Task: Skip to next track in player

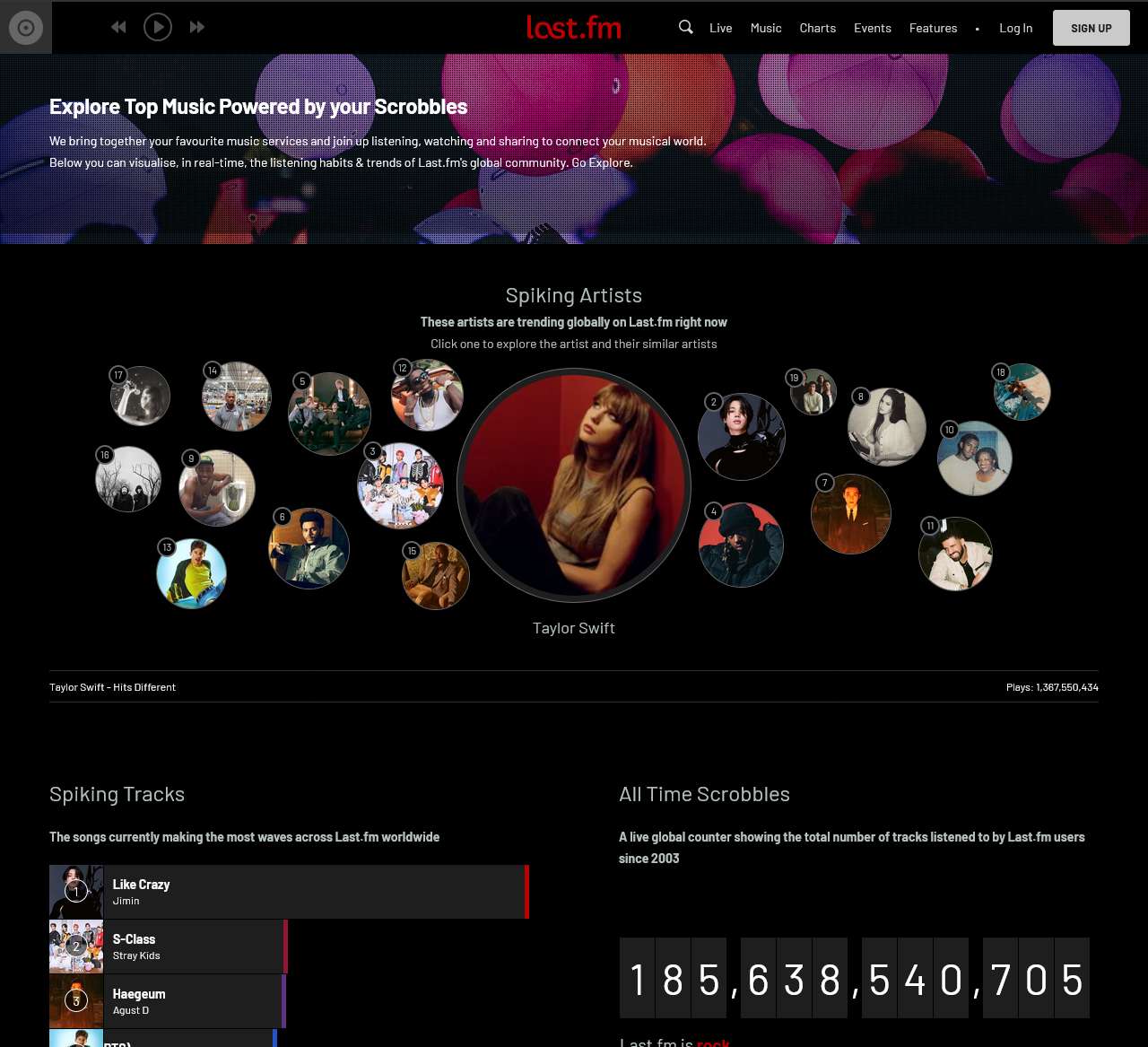Action: pos(197,27)
